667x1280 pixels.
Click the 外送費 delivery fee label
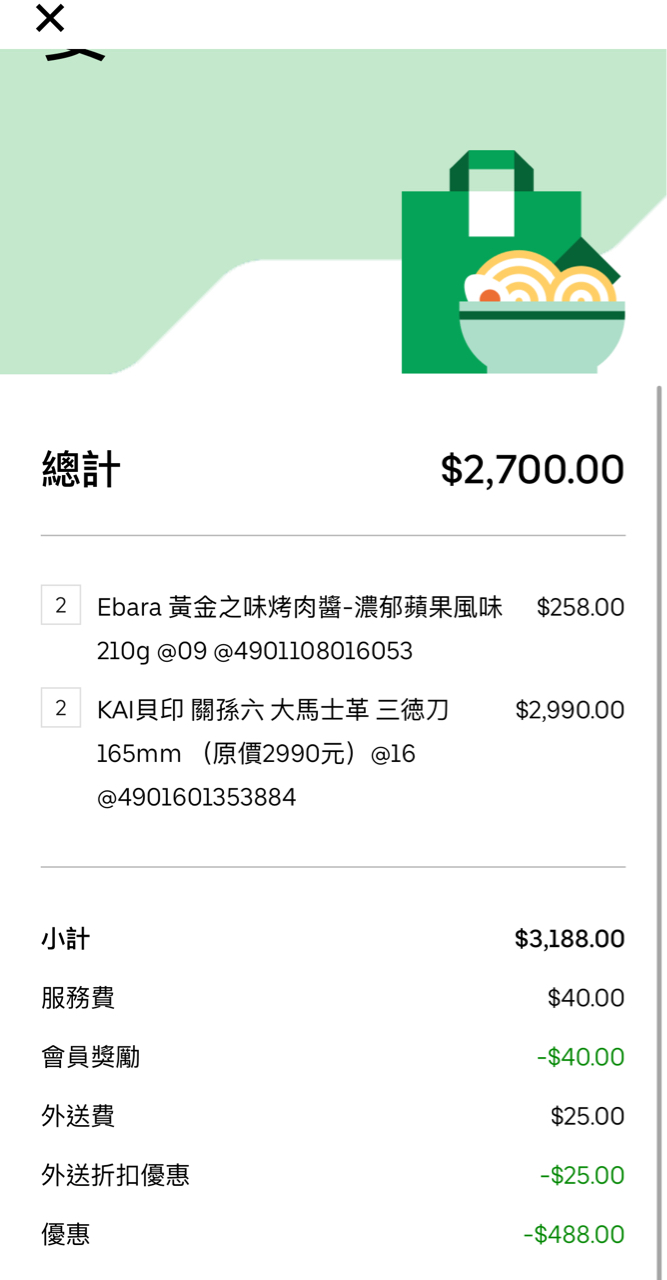coord(78,1116)
